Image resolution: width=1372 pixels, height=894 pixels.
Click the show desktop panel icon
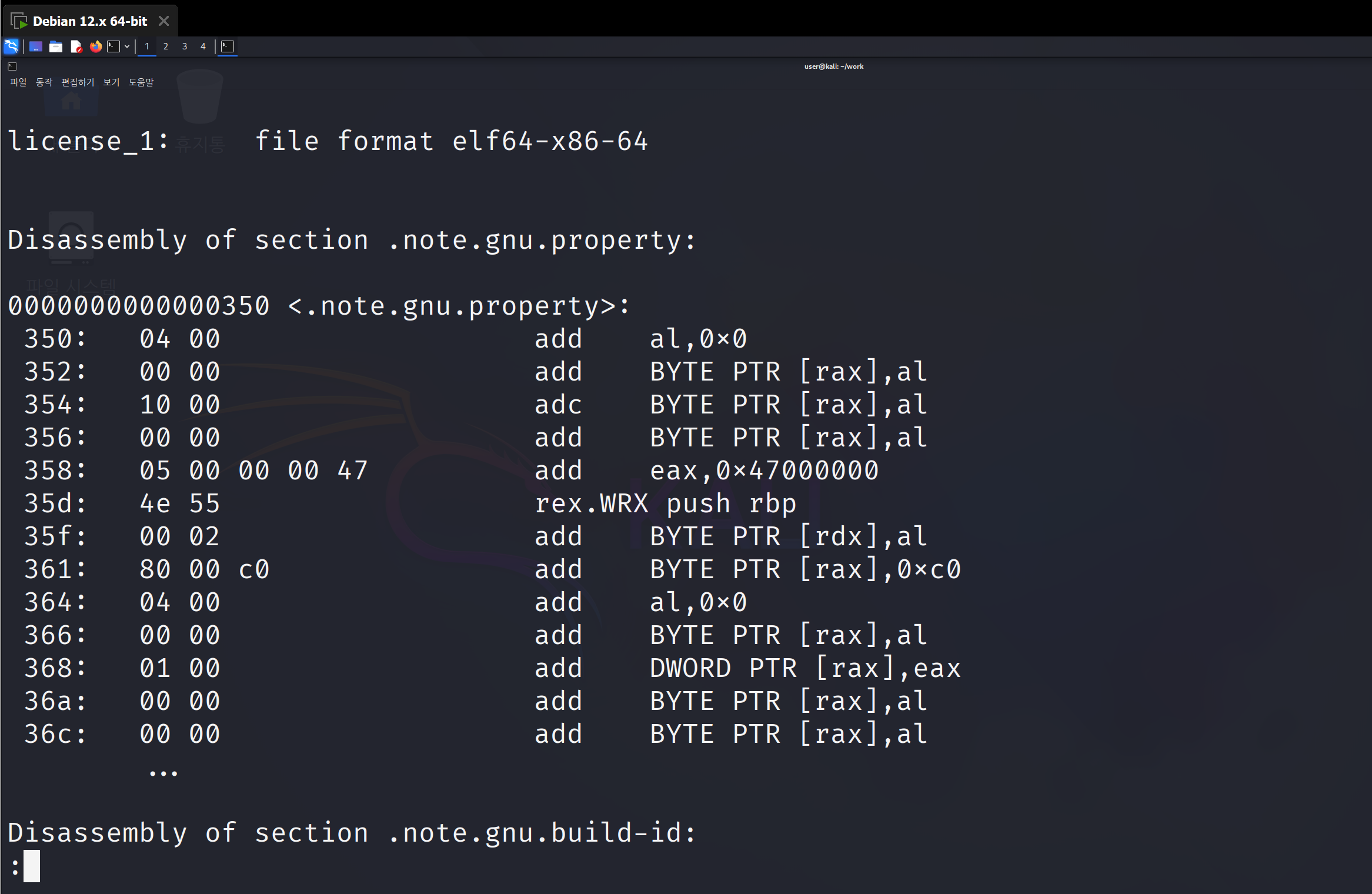coord(36,46)
